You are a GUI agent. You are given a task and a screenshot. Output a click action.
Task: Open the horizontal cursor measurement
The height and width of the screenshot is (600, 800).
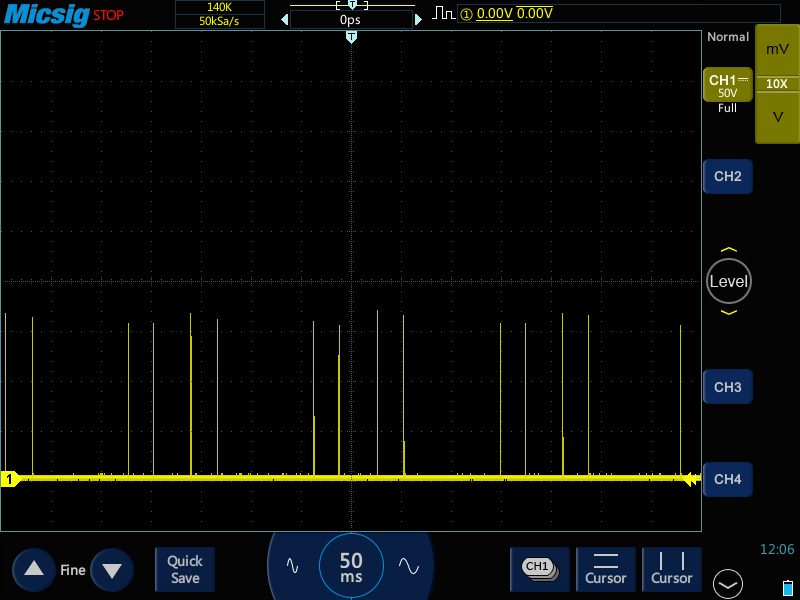click(605, 568)
